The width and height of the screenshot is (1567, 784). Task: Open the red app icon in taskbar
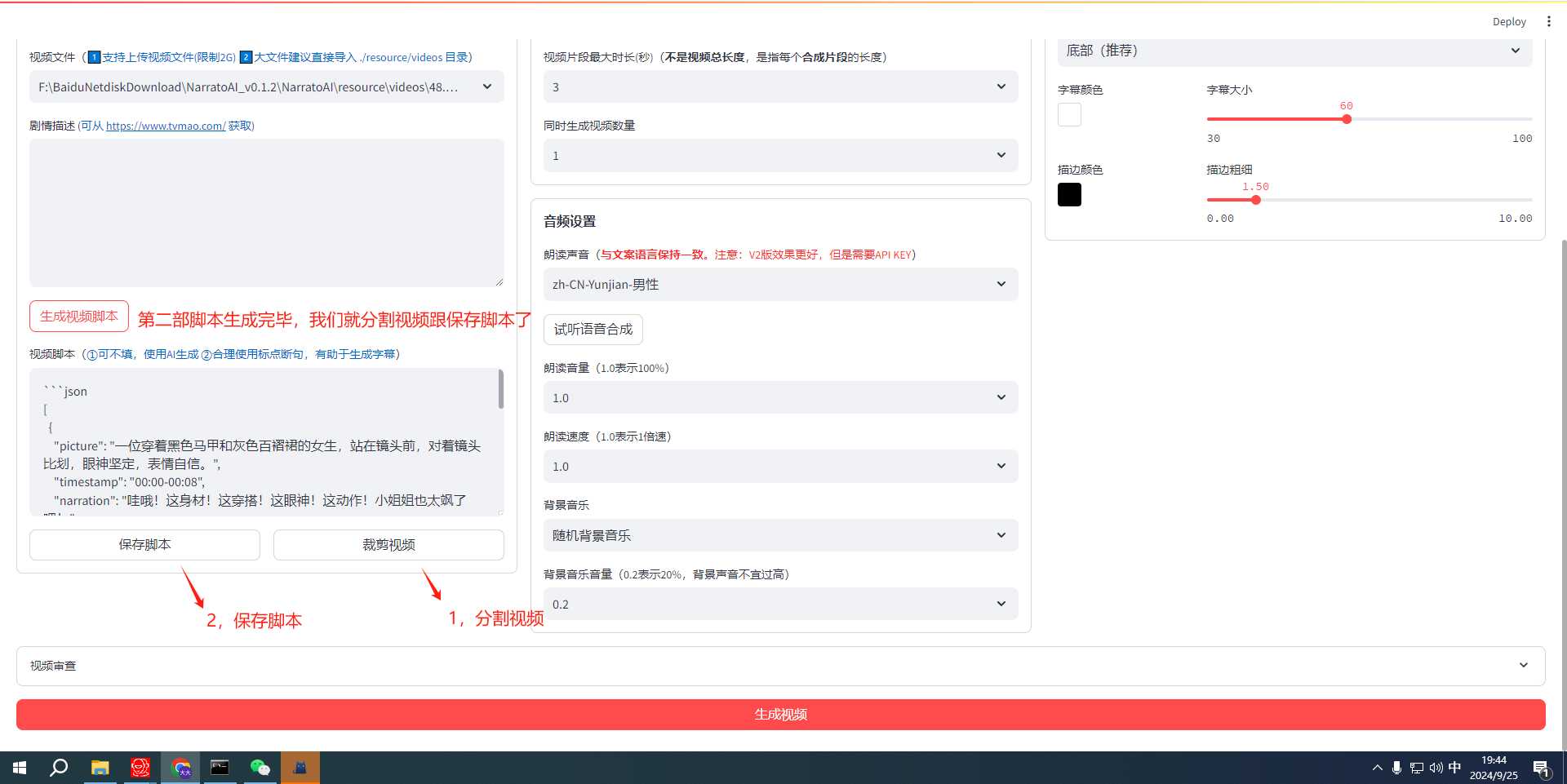pyautogui.click(x=140, y=768)
